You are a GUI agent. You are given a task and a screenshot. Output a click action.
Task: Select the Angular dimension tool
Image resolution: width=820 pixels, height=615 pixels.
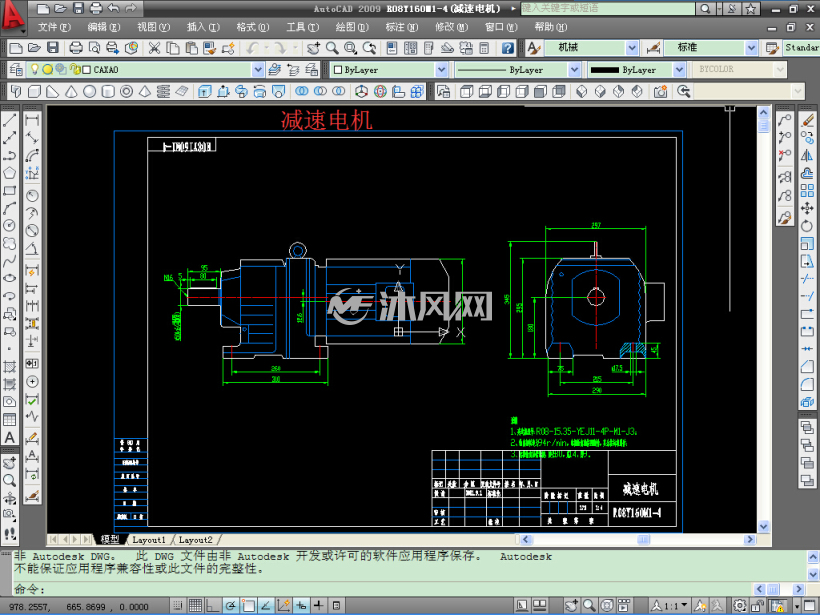tap(32, 248)
